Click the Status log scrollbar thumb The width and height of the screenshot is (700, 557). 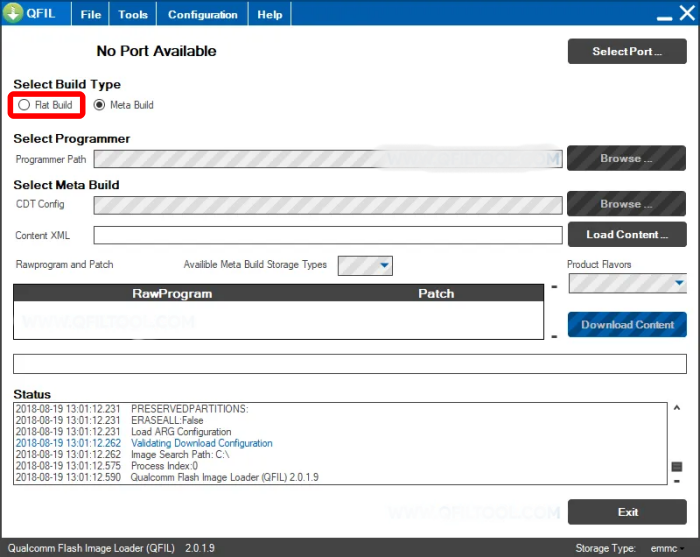(x=677, y=466)
